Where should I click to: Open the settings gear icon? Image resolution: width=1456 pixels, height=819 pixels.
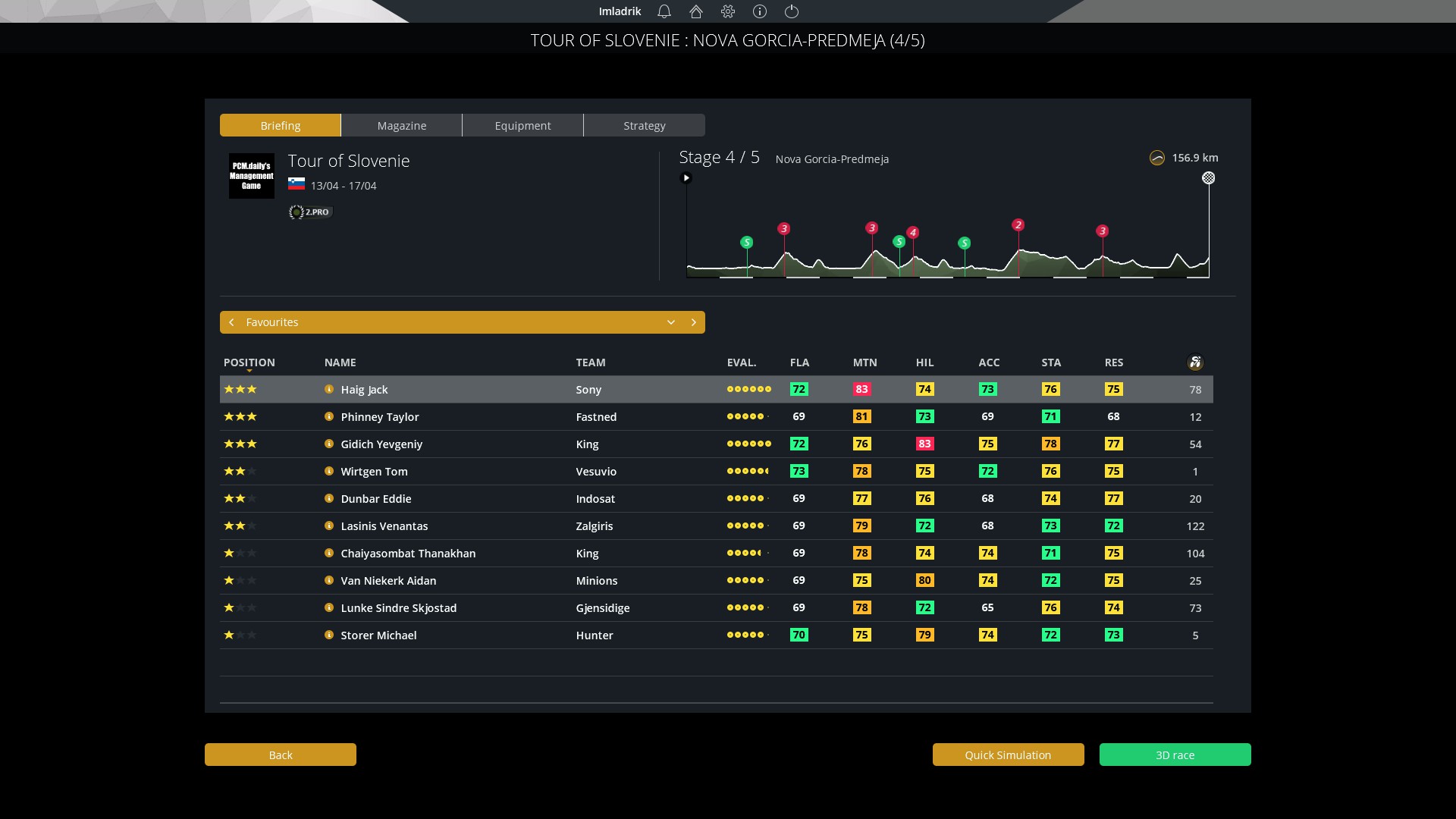tap(728, 11)
